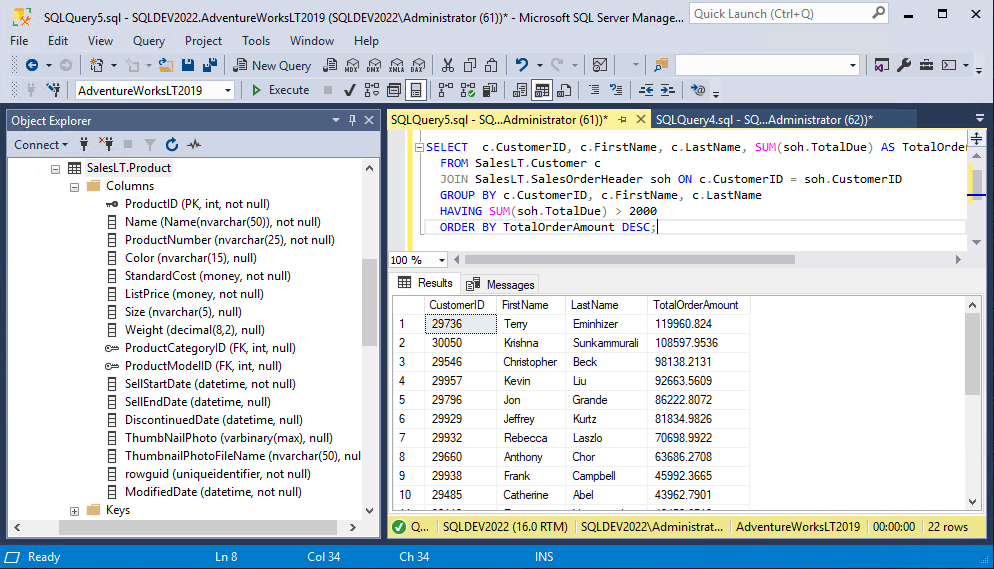Click the Save floppy disk icon

coord(188,65)
